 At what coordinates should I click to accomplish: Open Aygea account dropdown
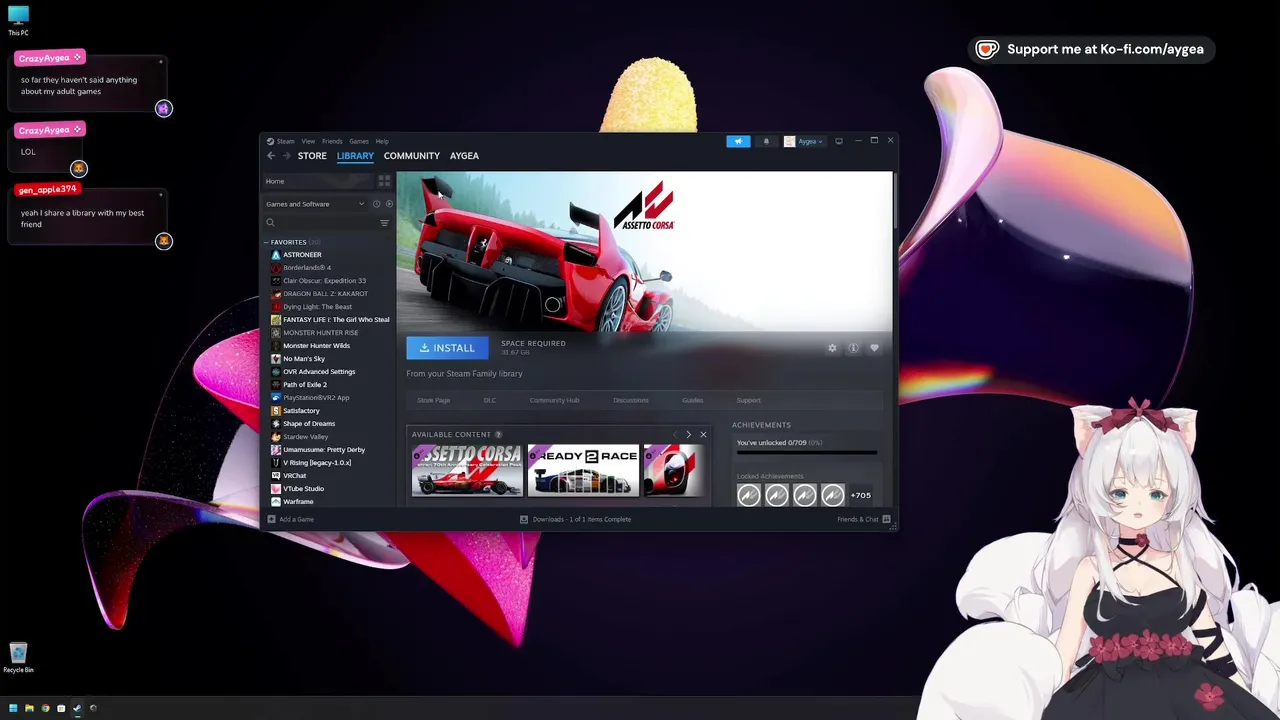point(804,141)
